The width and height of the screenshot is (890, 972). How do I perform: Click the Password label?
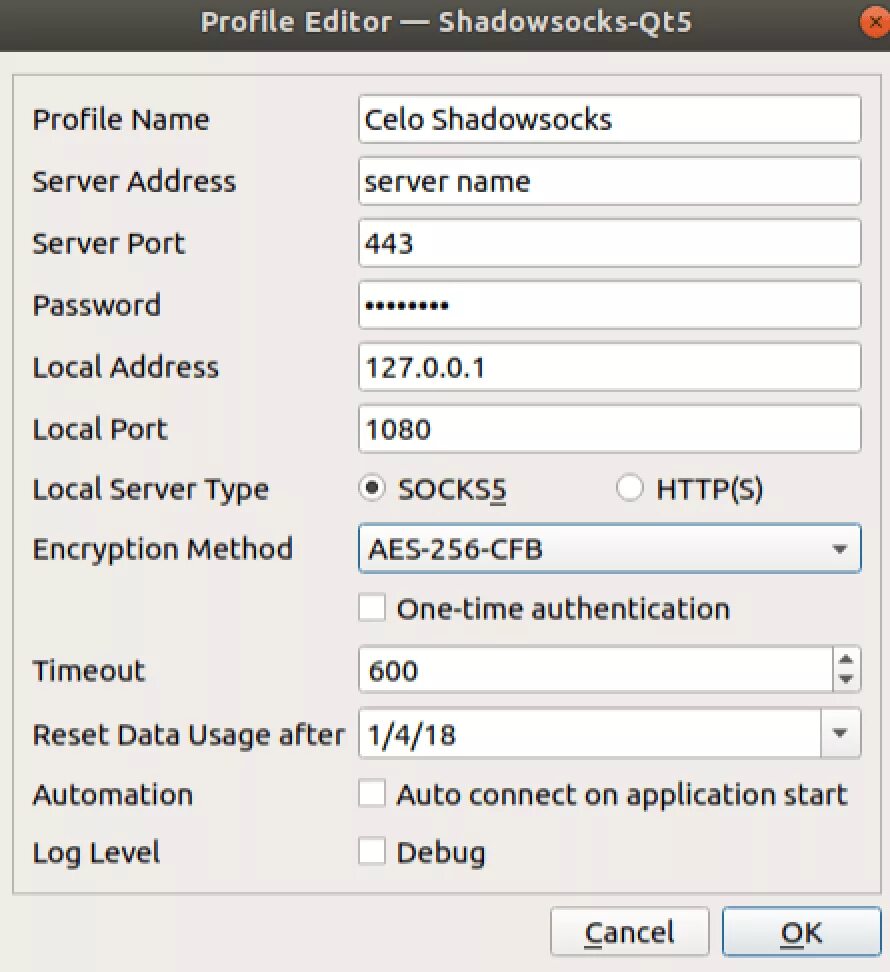point(97,305)
